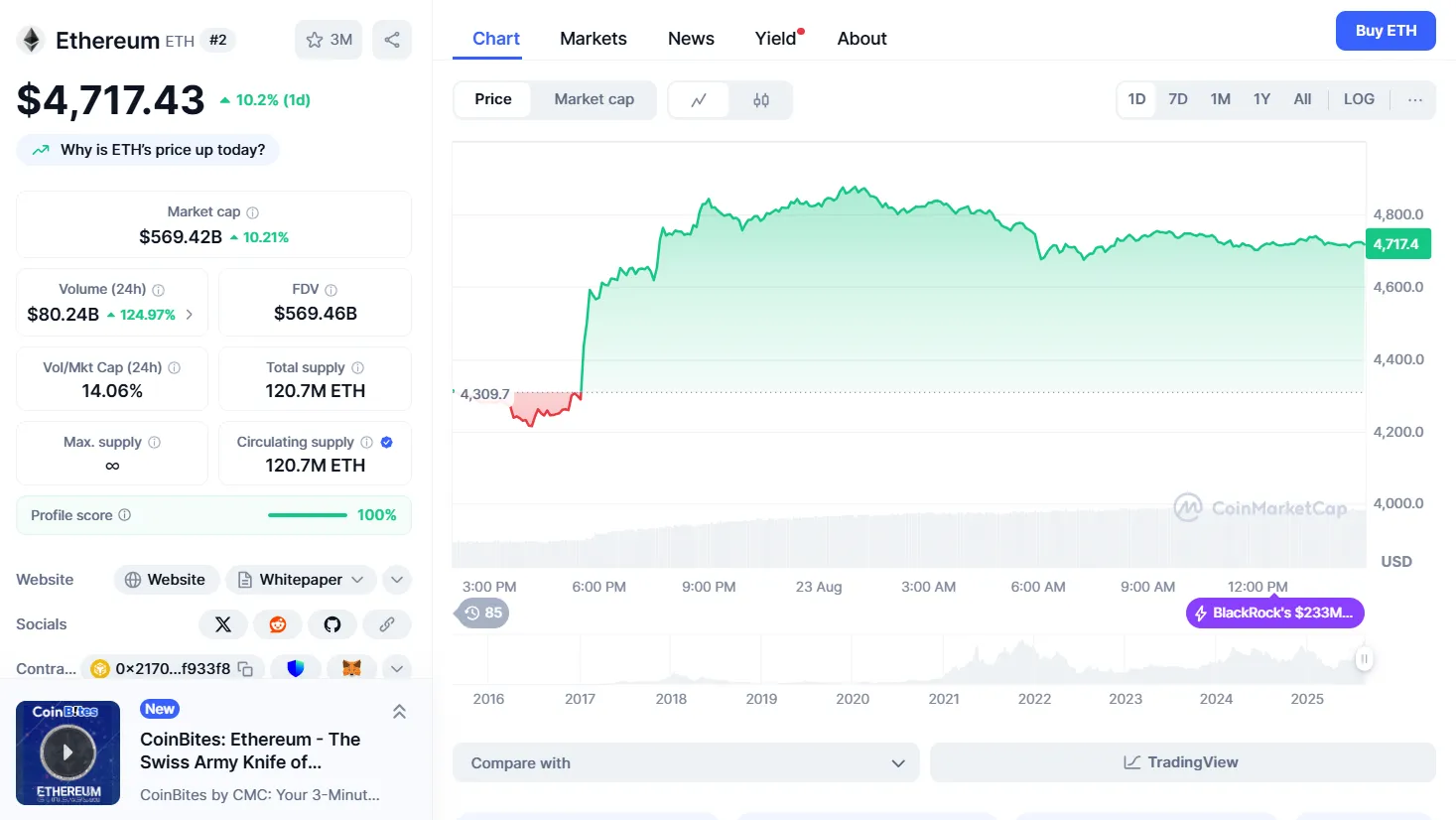The image size is (1456, 820).
Task: Open Ethereum Reddit social link
Action: click(278, 624)
